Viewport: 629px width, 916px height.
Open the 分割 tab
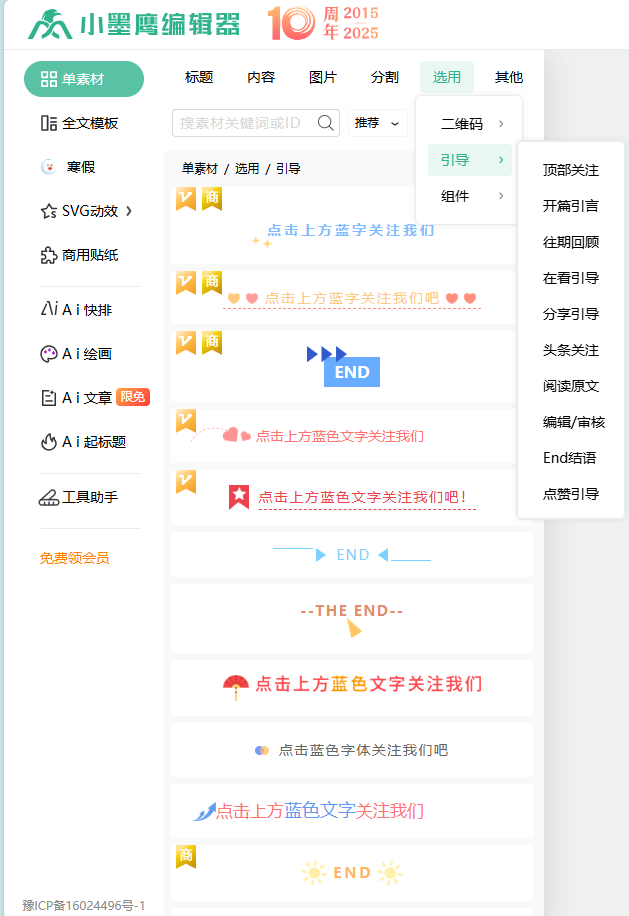pos(384,77)
